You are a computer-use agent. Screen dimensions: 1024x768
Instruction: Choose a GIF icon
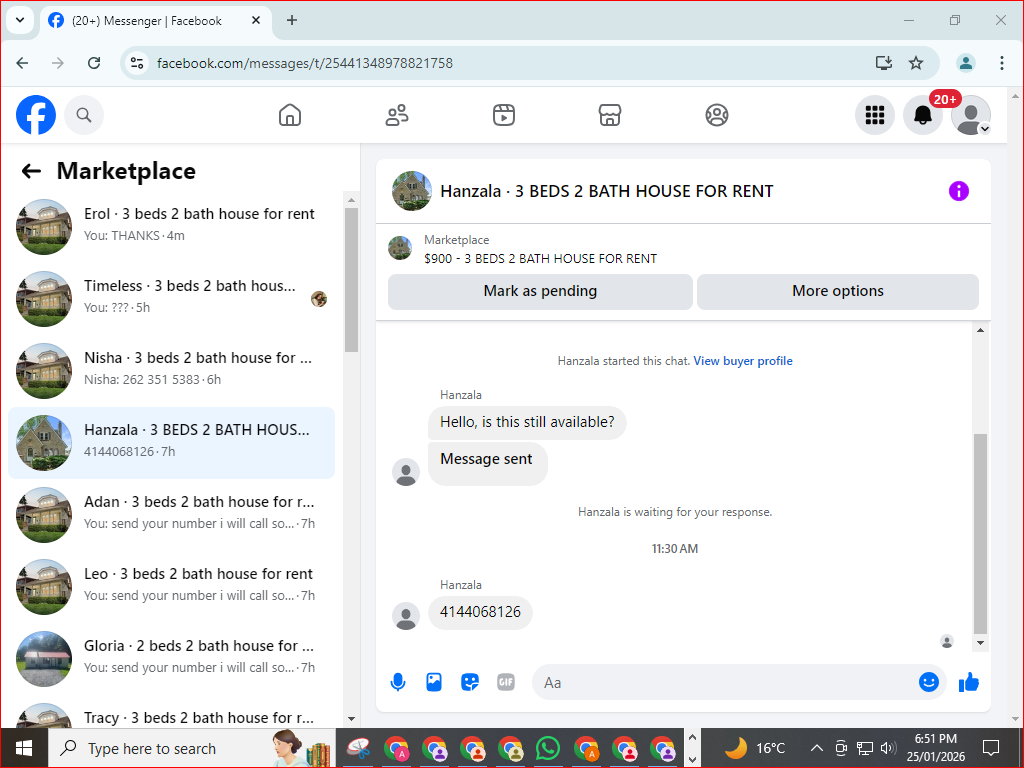pyautogui.click(x=505, y=682)
